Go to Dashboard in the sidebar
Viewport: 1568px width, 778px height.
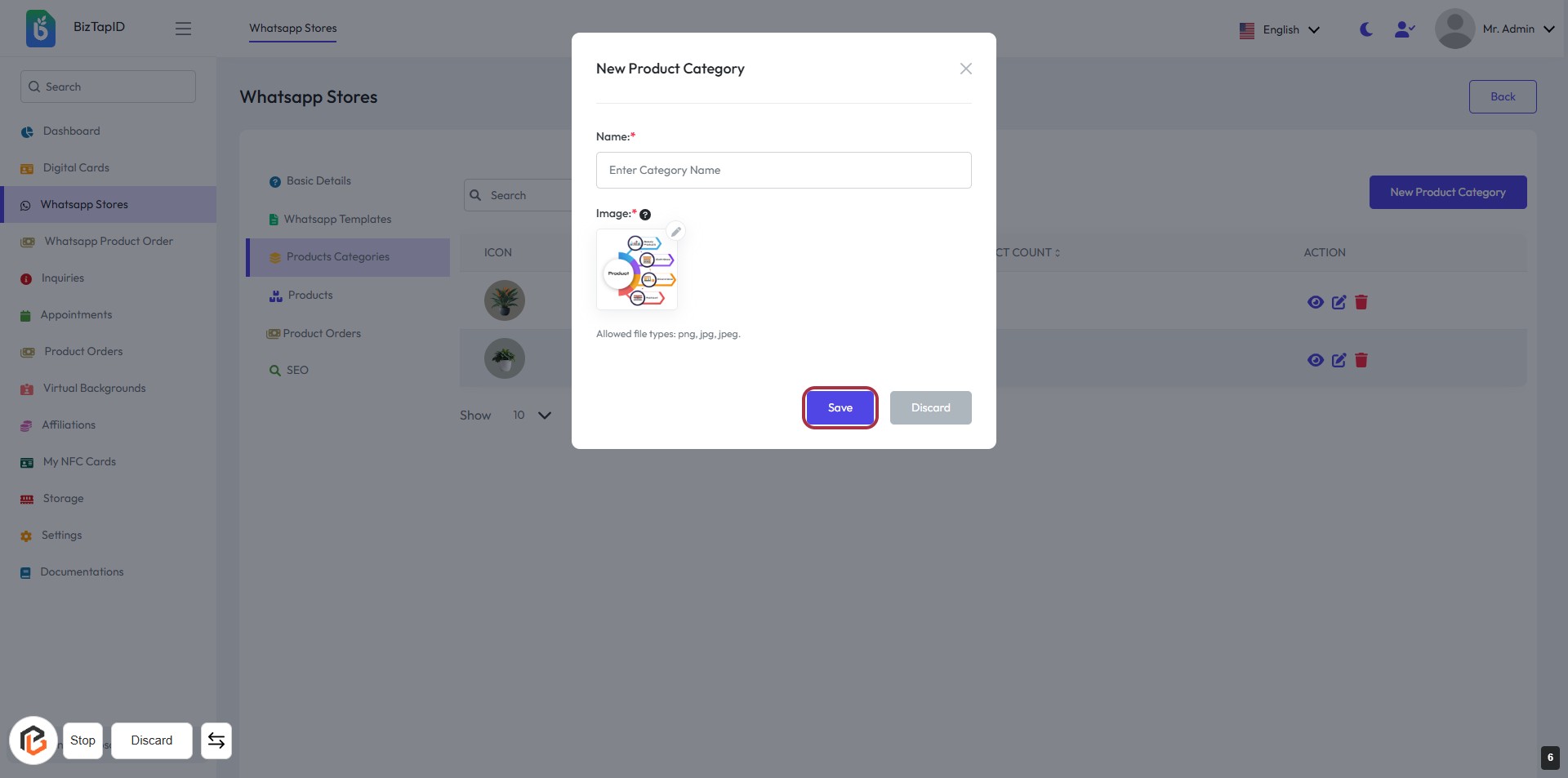click(71, 131)
